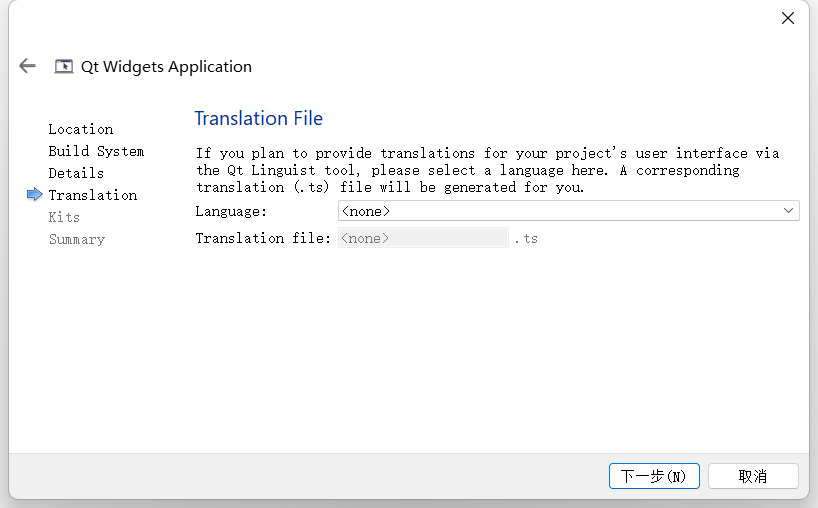Select the Summary wizard step

tap(77, 239)
